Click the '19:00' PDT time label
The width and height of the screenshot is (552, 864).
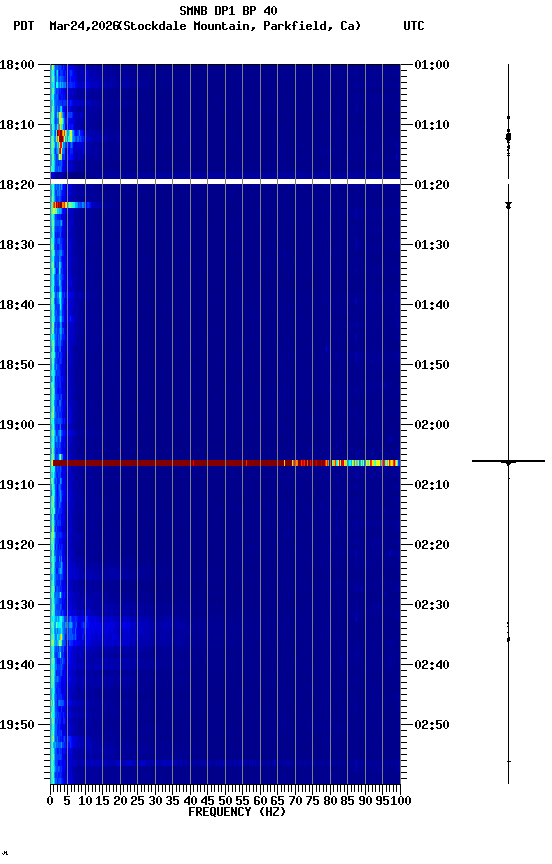tap(17, 425)
